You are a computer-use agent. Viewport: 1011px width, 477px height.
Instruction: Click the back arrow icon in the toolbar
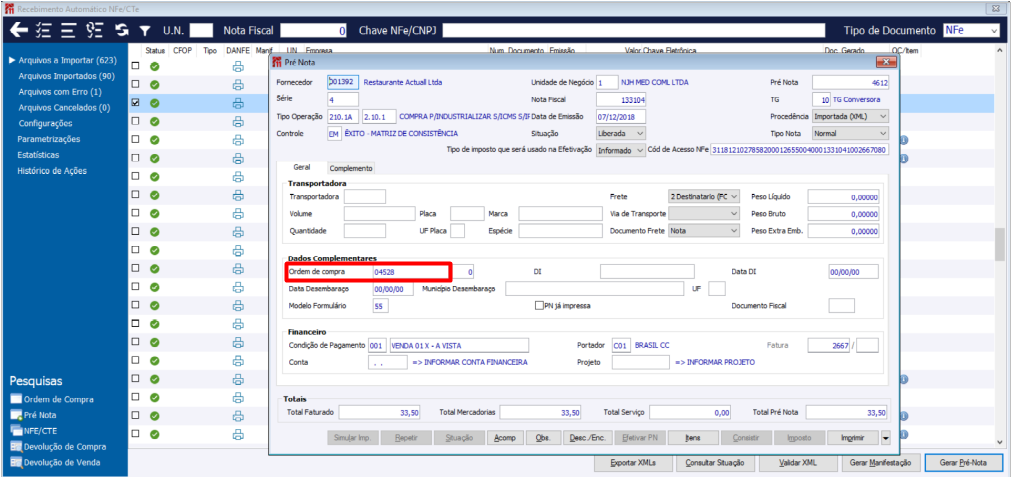19,30
